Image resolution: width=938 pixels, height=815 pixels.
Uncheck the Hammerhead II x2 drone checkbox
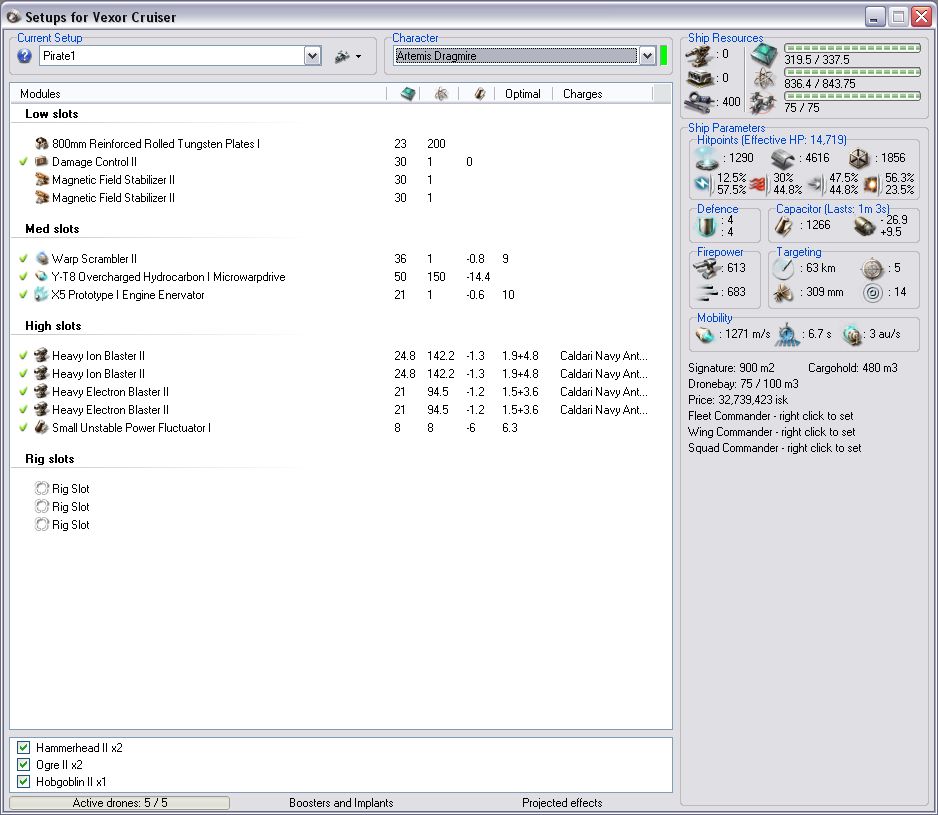[x=24, y=748]
